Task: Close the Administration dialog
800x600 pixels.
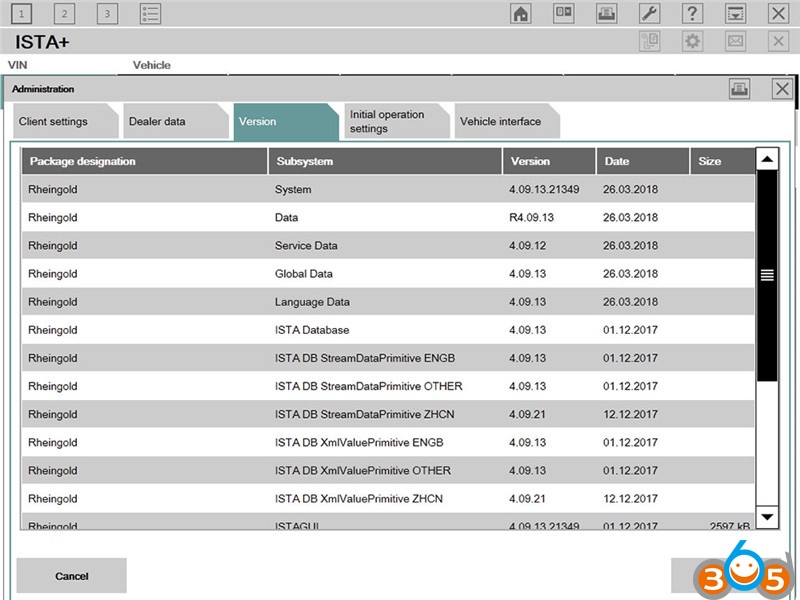Action: tap(782, 89)
